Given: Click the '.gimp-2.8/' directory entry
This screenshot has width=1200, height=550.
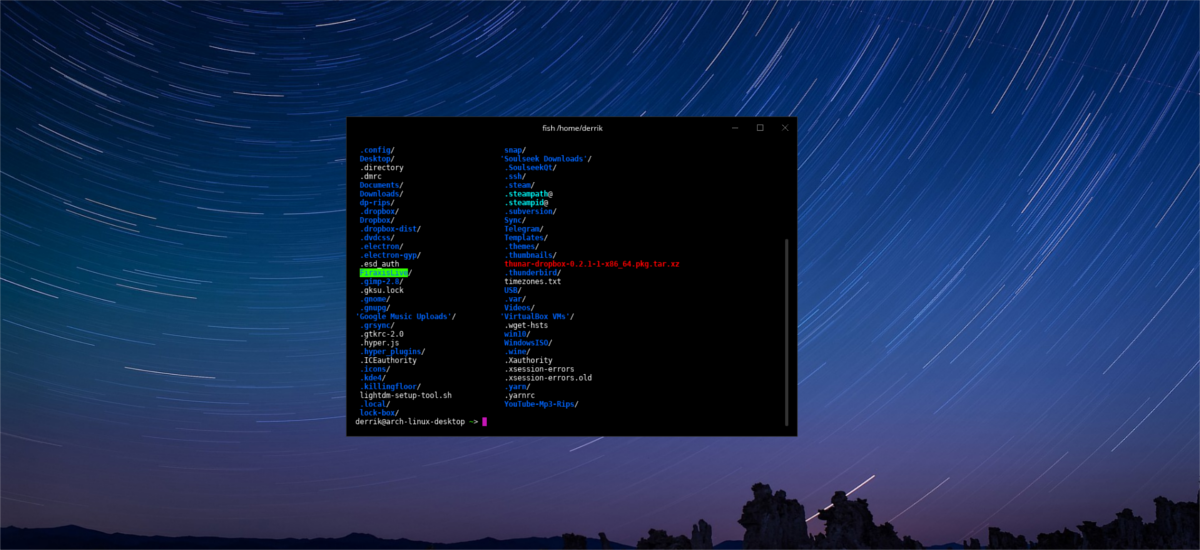Looking at the screenshot, I should pyautogui.click(x=382, y=282).
